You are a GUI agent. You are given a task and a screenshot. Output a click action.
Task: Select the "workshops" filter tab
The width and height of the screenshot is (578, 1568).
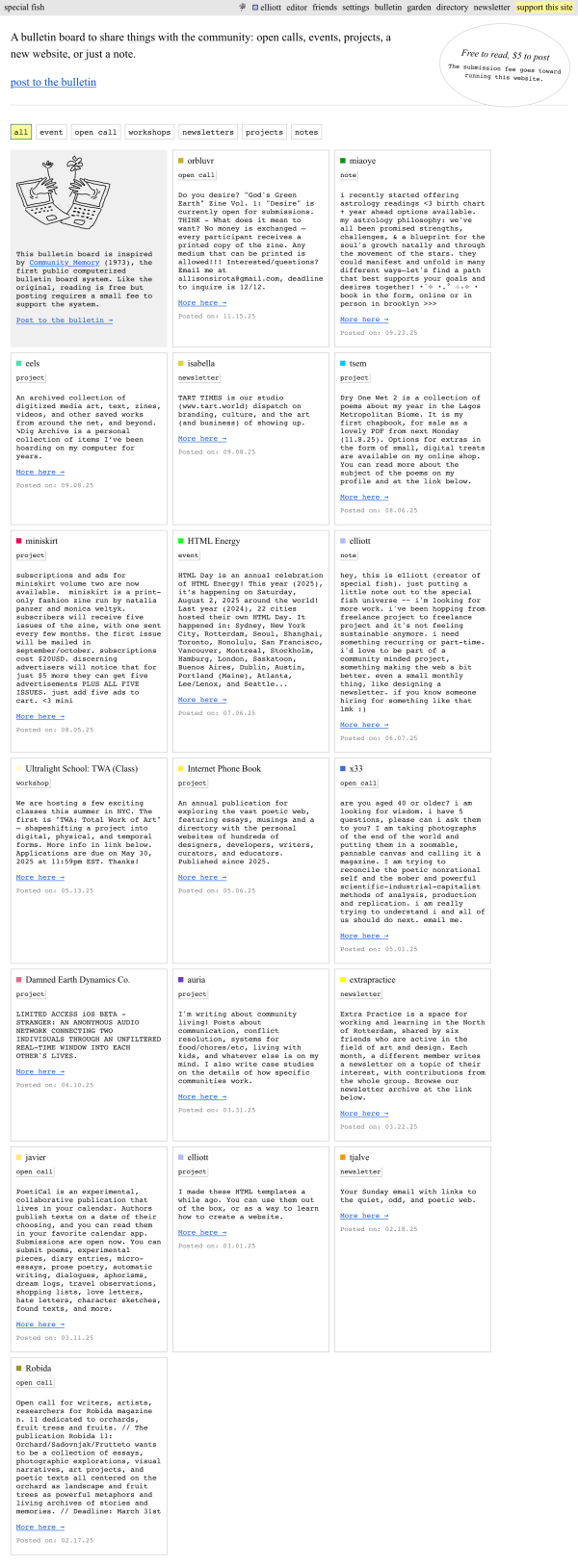(149, 132)
